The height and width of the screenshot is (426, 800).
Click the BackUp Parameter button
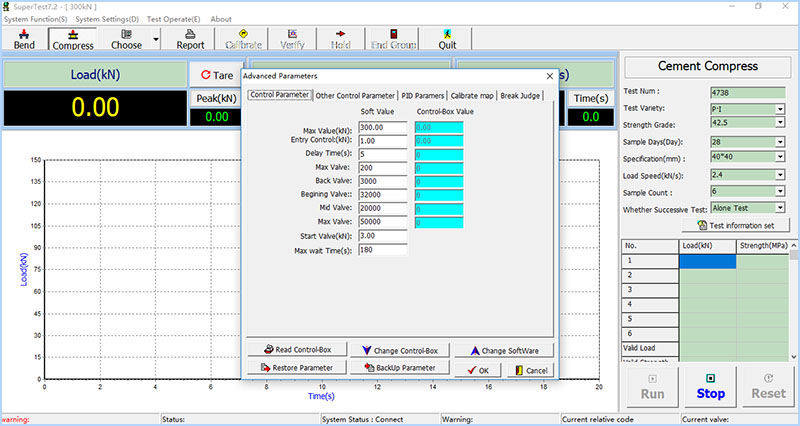click(x=399, y=368)
